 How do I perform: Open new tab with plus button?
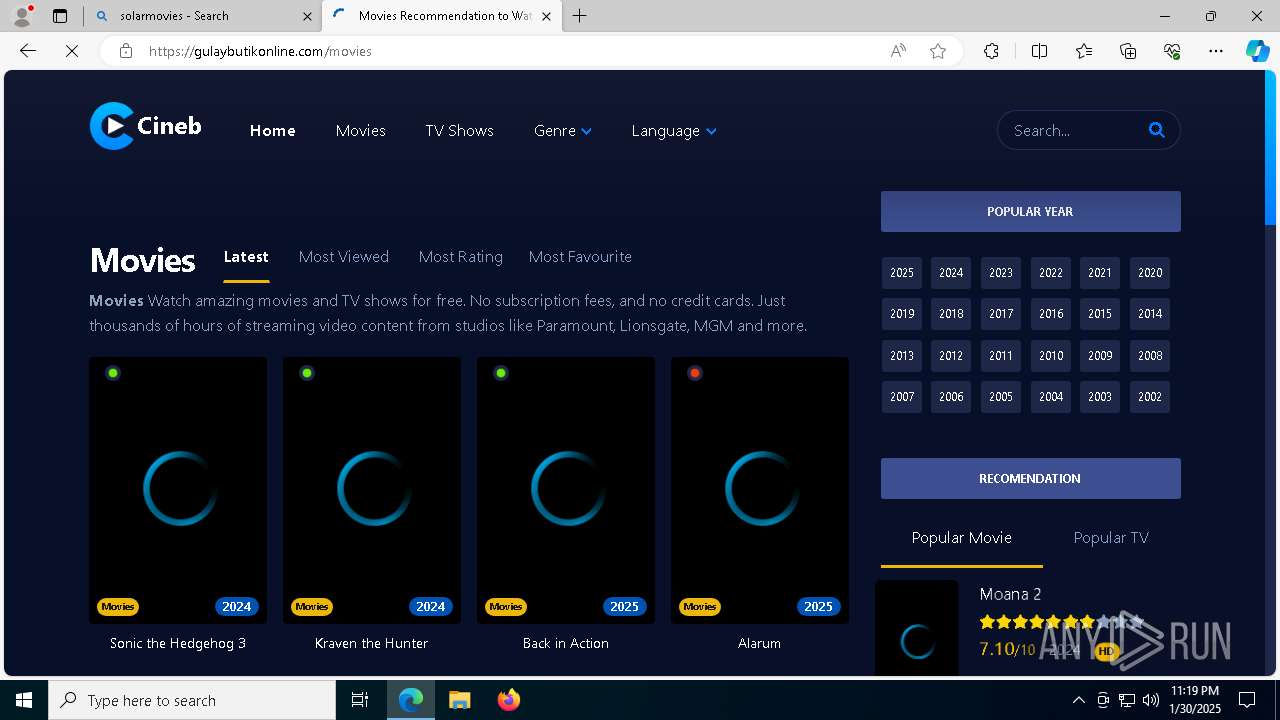[x=579, y=15]
